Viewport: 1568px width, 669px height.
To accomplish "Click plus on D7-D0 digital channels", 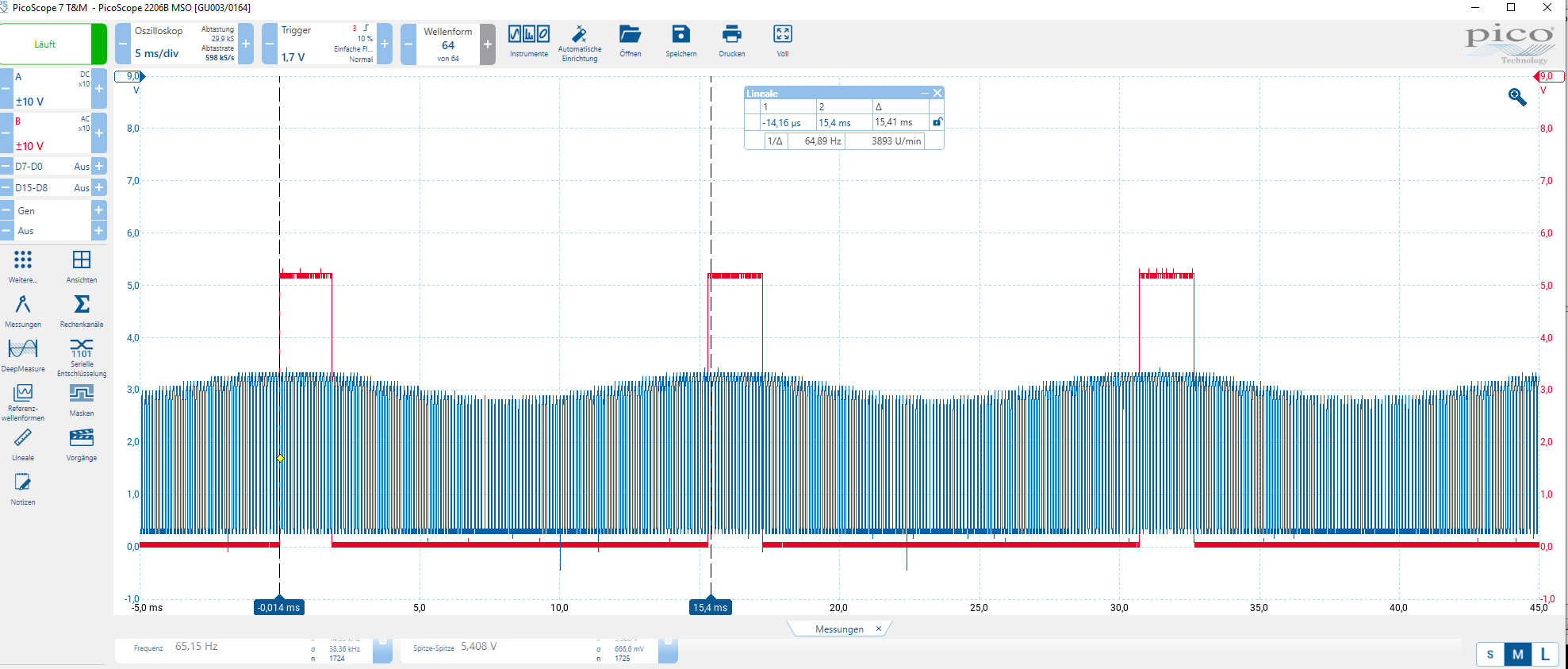I will 99,166.
